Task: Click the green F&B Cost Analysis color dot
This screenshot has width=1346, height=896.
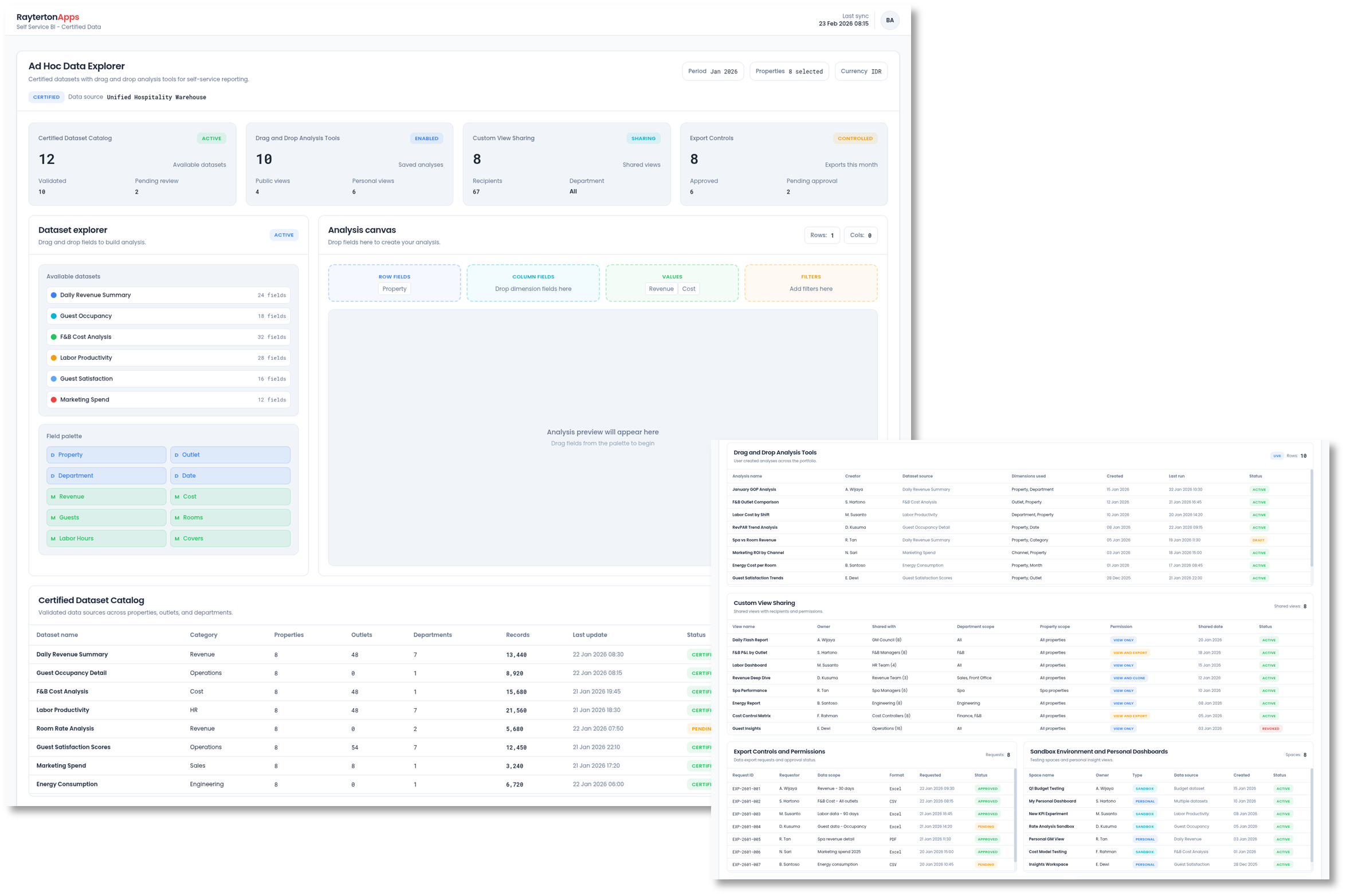Action: point(54,337)
